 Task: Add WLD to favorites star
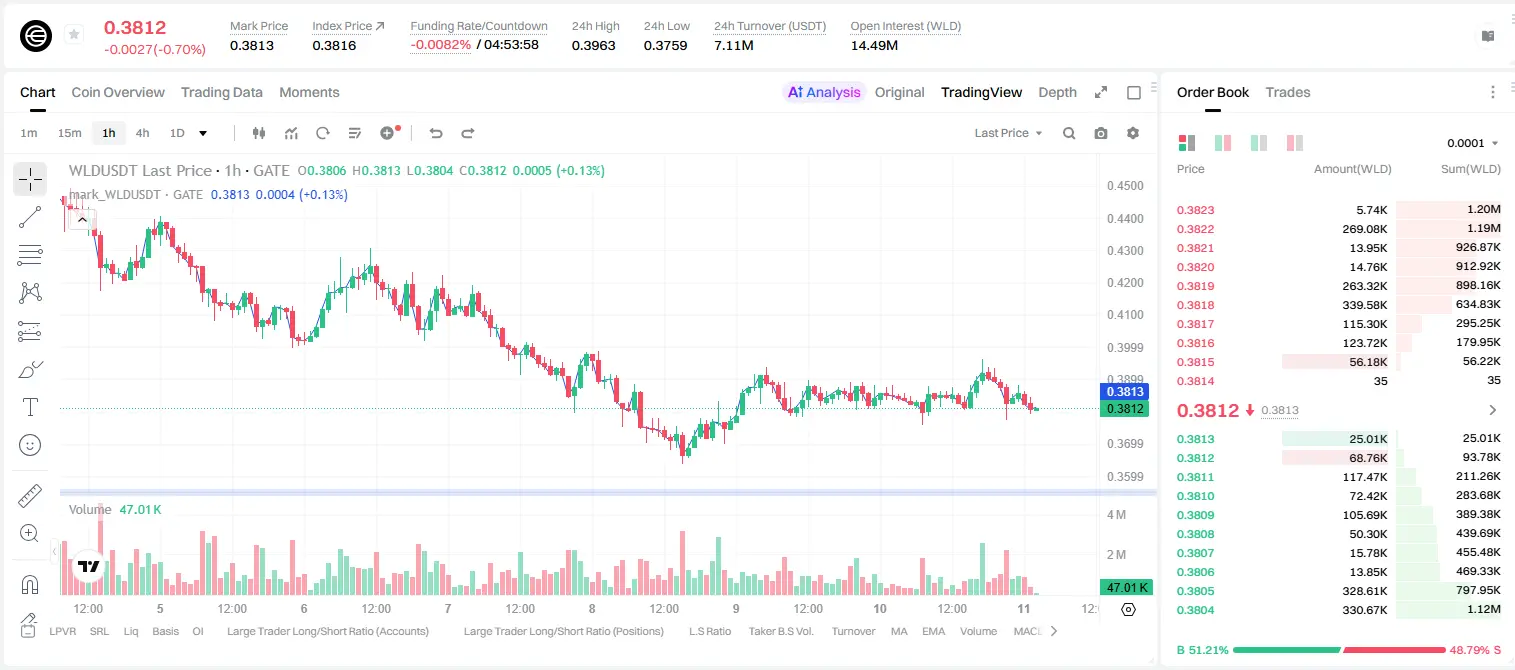coord(73,35)
